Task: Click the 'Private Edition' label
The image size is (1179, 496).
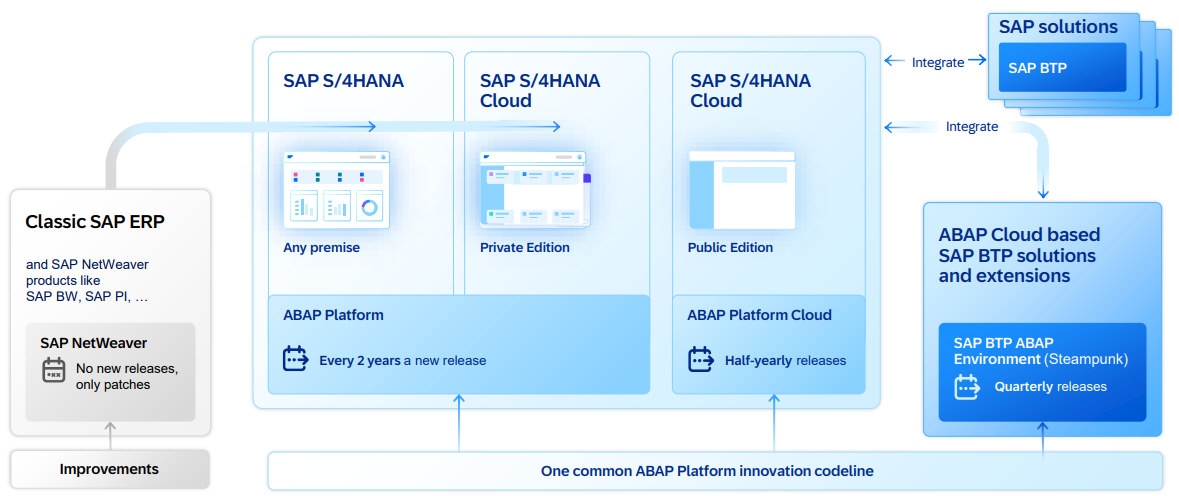Action: [525, 247]
